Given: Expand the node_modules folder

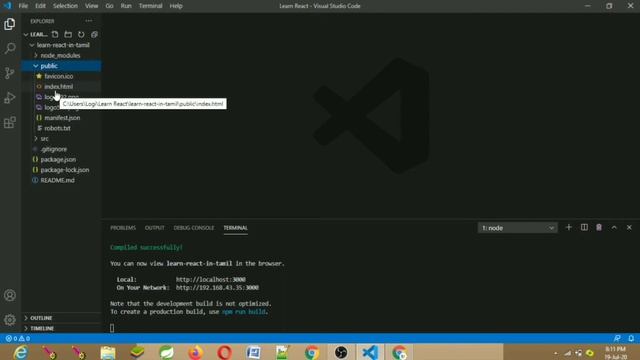Looking at the screenshot, I should (x=60, y=56).
